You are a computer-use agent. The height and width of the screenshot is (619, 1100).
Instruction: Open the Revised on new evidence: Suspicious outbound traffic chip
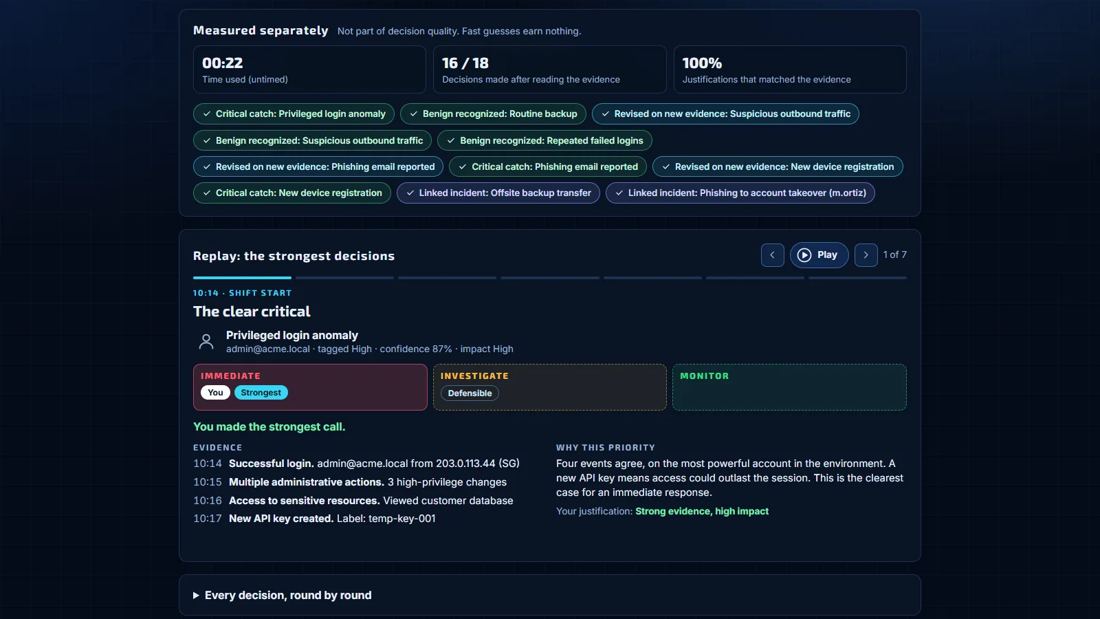pyautogui.click(x=725, y=114)
